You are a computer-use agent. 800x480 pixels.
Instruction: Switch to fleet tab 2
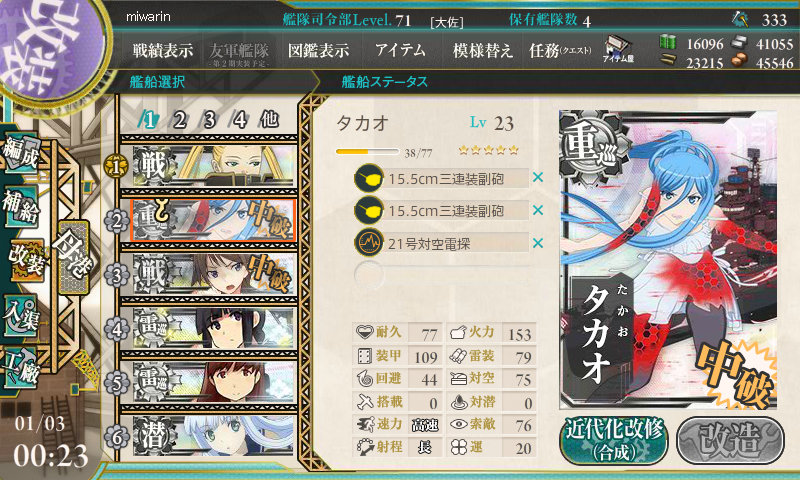(179, 120)
